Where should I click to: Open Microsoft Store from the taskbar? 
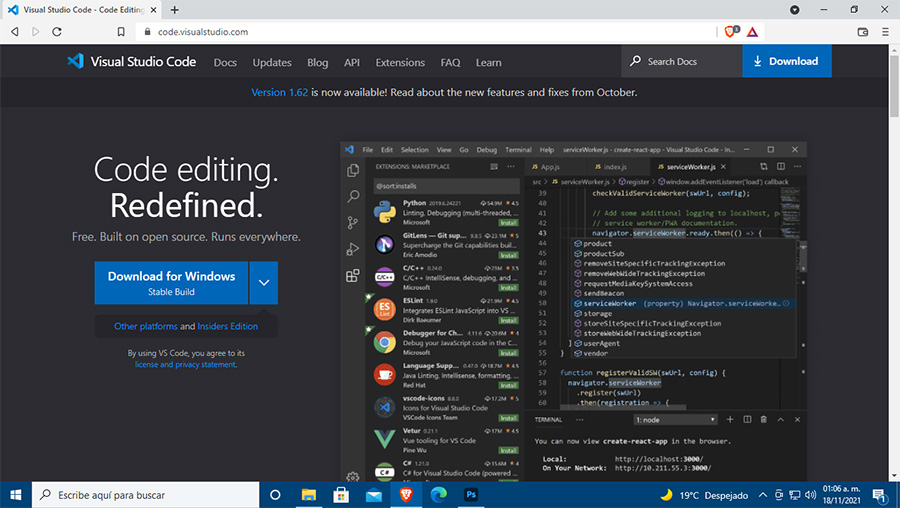click(x=341, y=495)
